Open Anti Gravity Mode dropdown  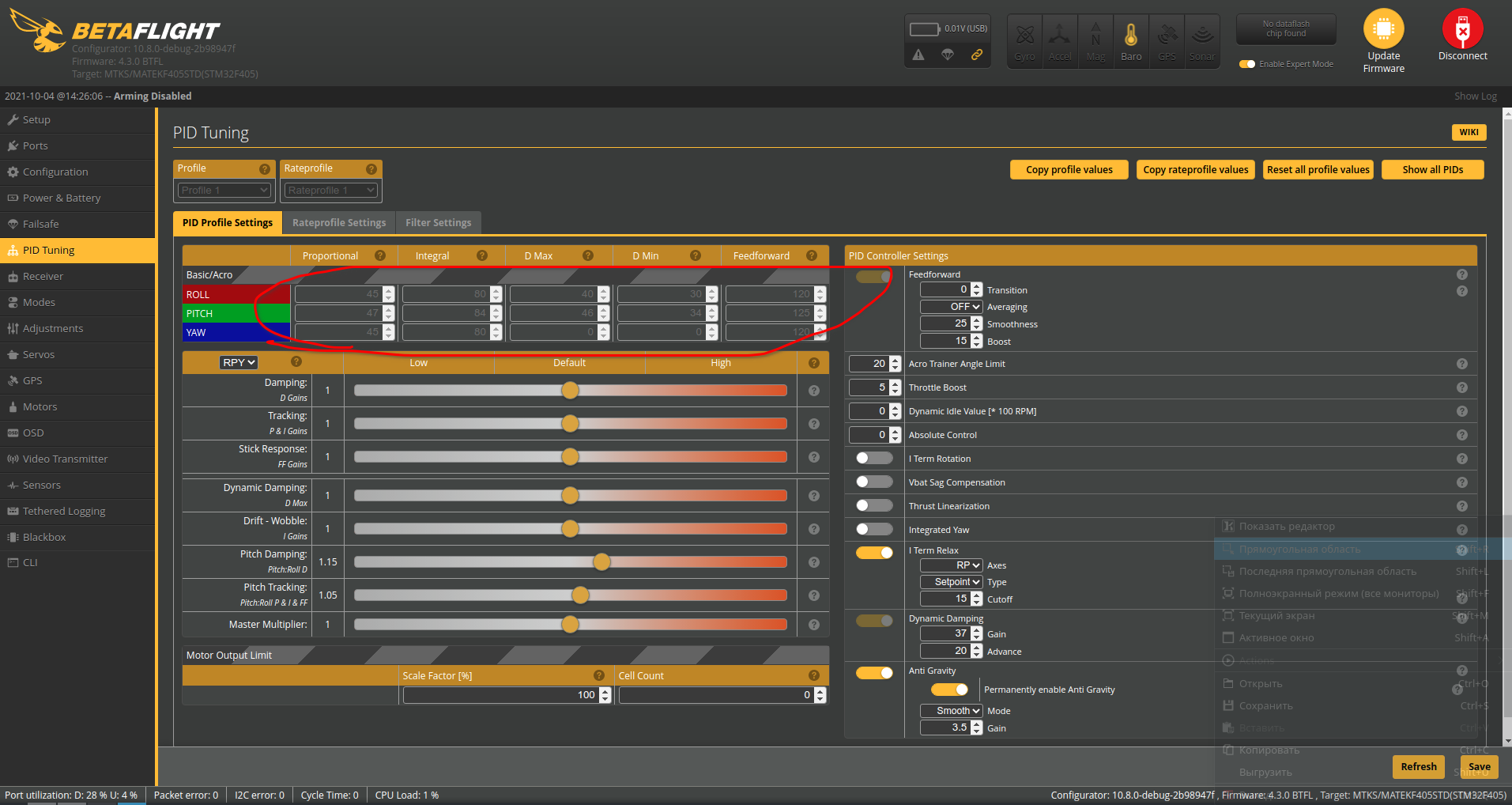[x=952, y=711]
